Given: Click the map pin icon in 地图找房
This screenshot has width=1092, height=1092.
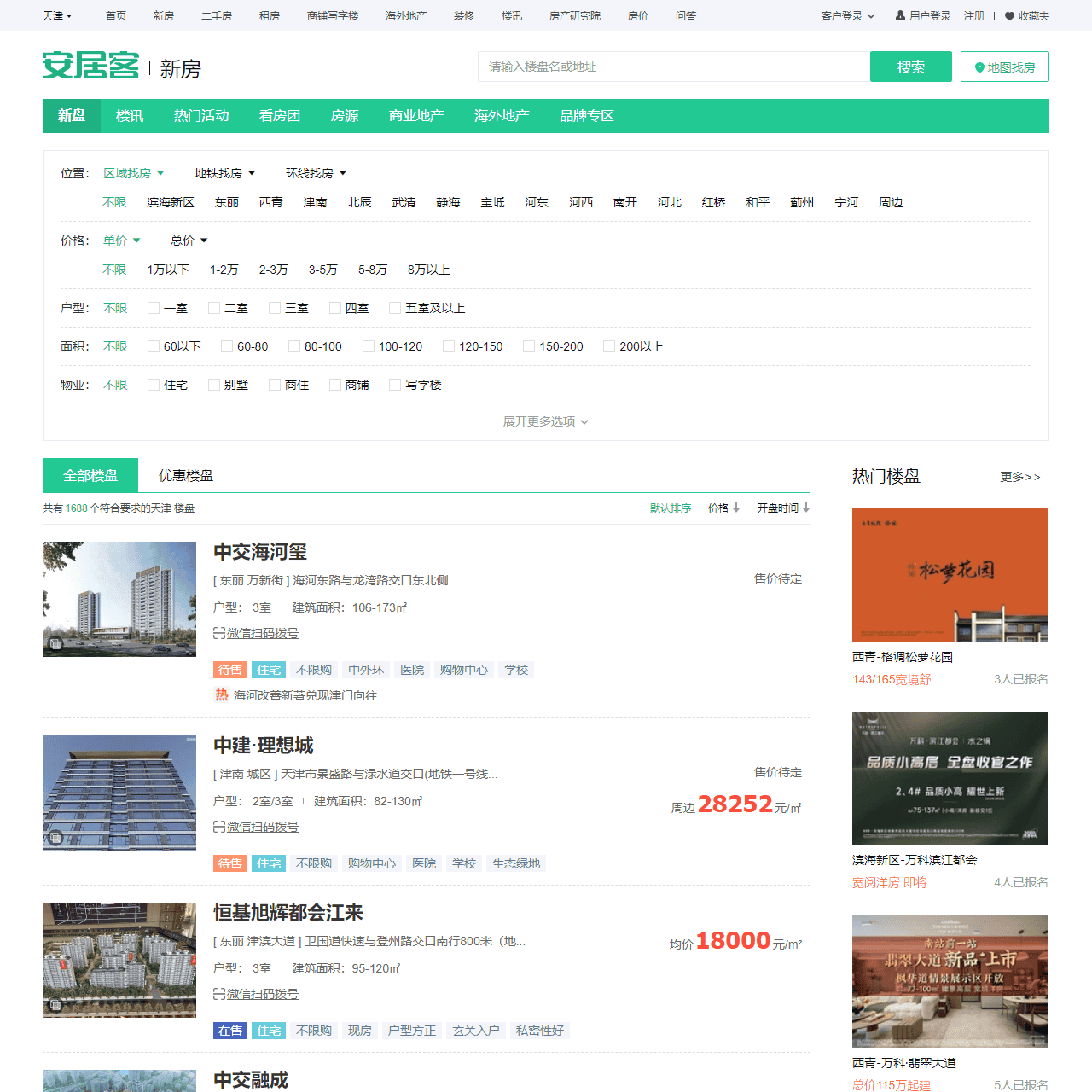Looking at the screenshot, I should coord(979,67).
